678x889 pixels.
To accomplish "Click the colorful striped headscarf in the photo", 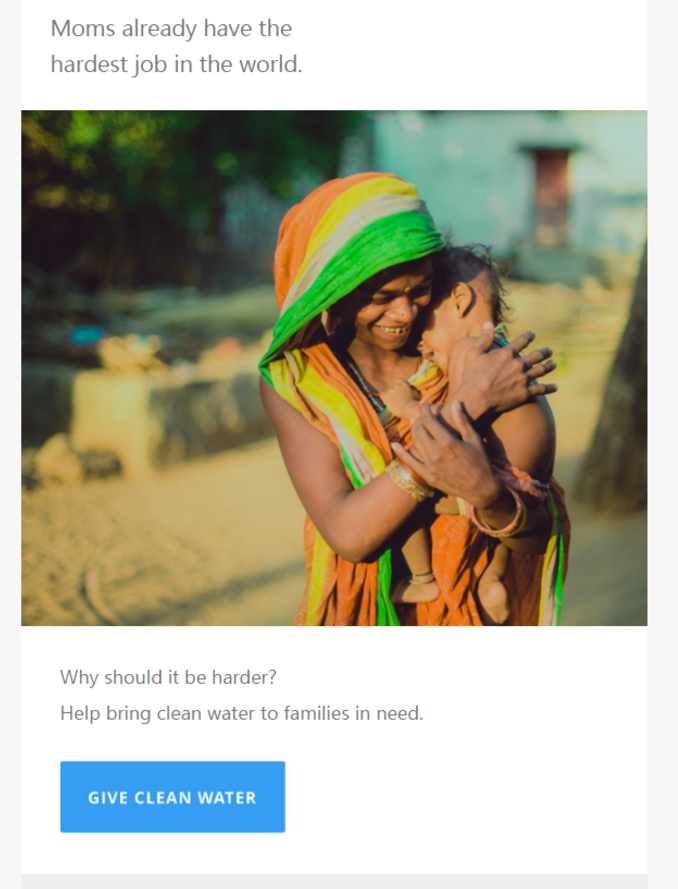I will point(351,249).
